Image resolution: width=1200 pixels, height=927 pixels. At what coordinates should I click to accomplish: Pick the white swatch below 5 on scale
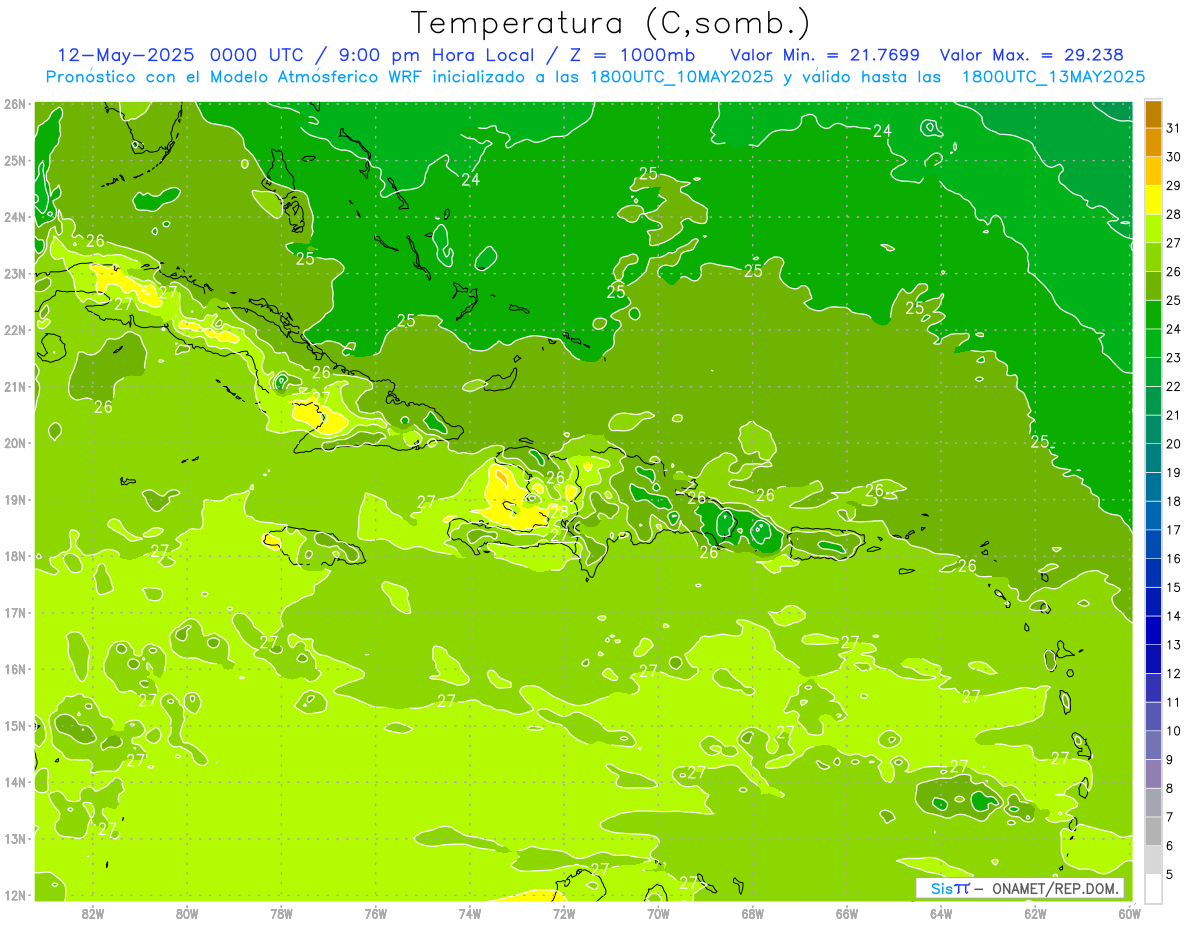1153,888
